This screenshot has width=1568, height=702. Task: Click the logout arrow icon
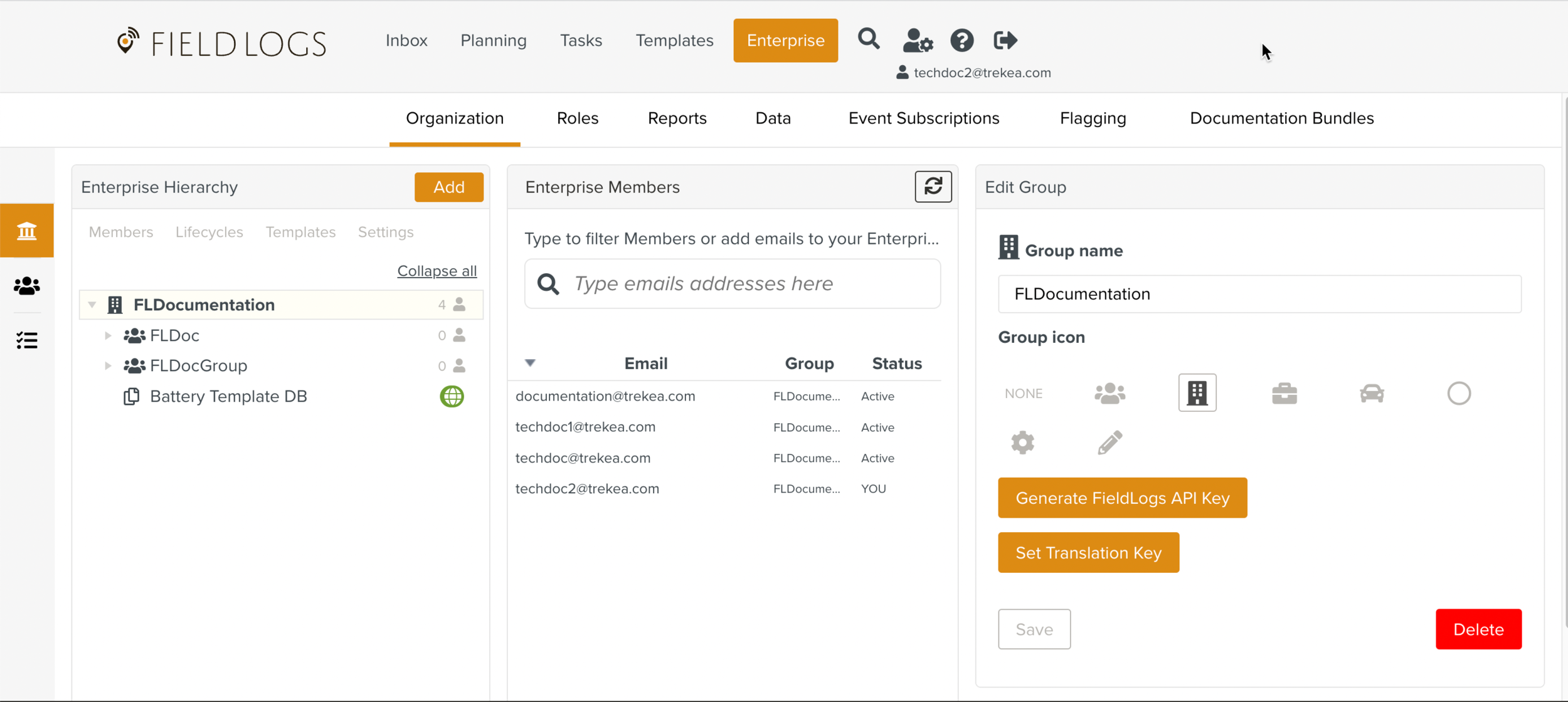point(1005,41)
